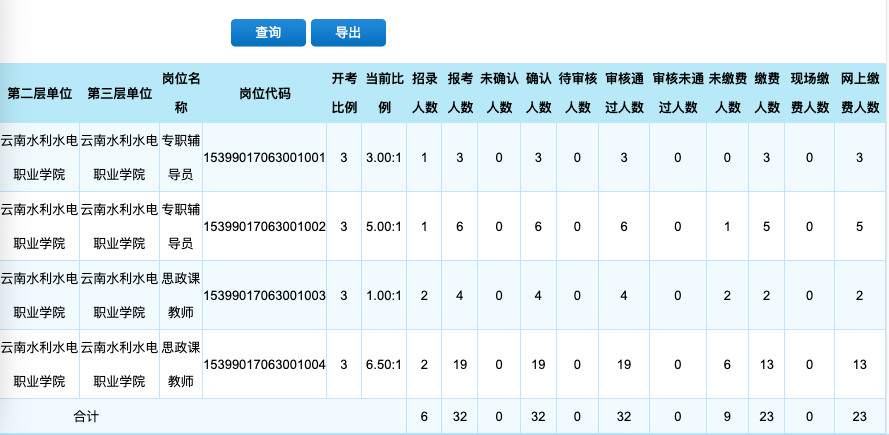This screenshot has height=435, width=889.
Task: Click the 报考人数 column header
Action: [x=460, y=93]
